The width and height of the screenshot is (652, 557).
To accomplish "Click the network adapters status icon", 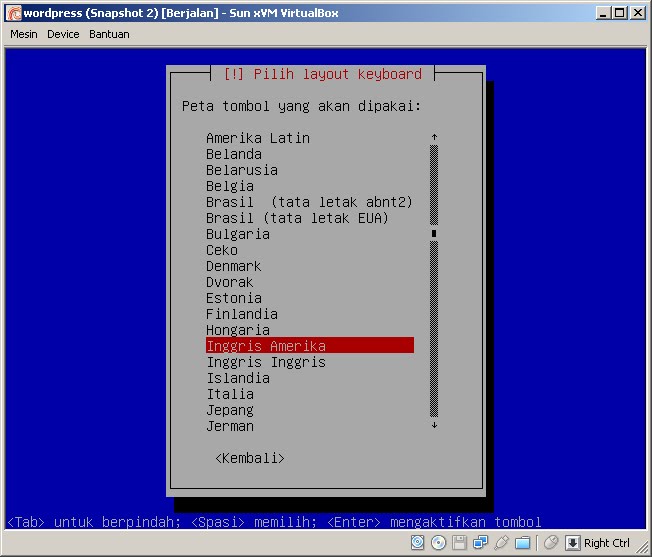I will tap(480, 542).
